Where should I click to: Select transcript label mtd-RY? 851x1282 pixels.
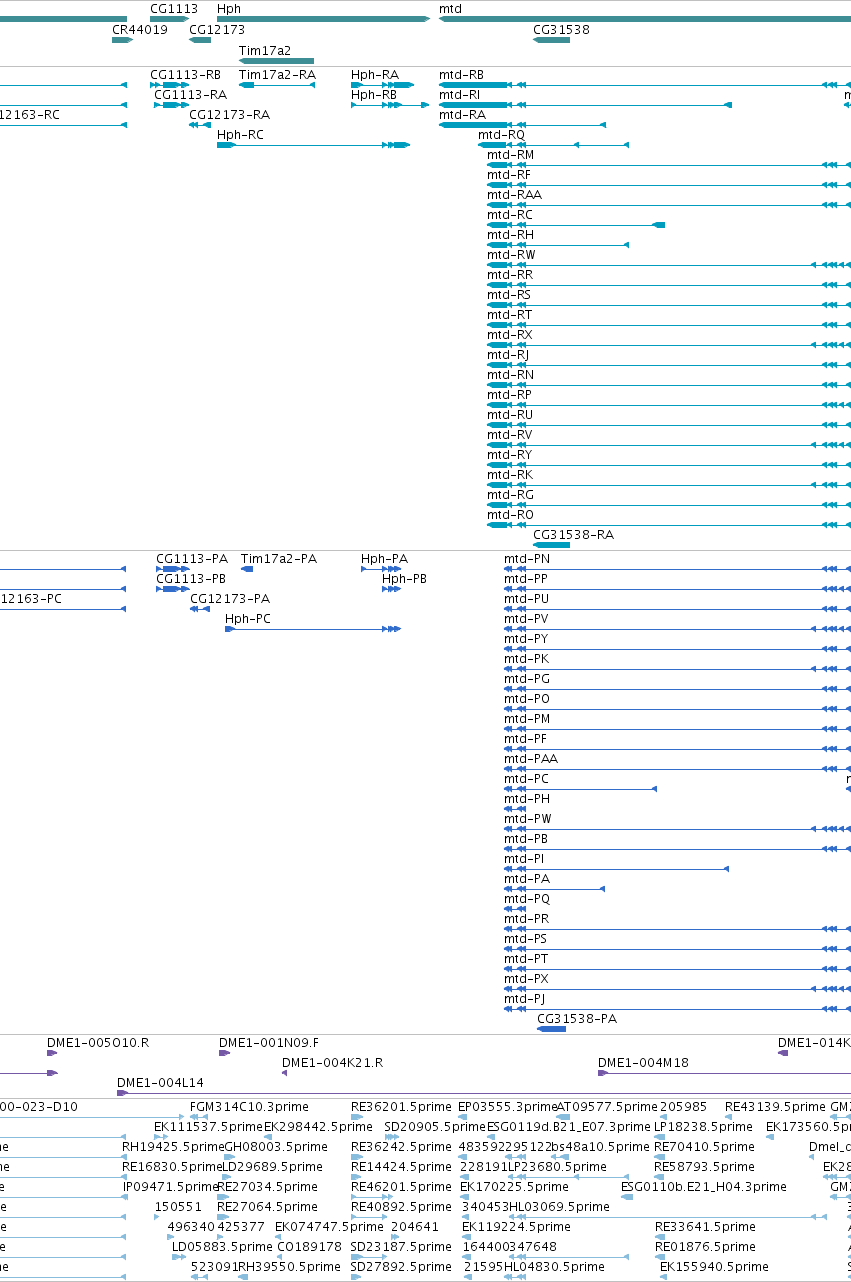pyautogui.click(x=510, y=455)
